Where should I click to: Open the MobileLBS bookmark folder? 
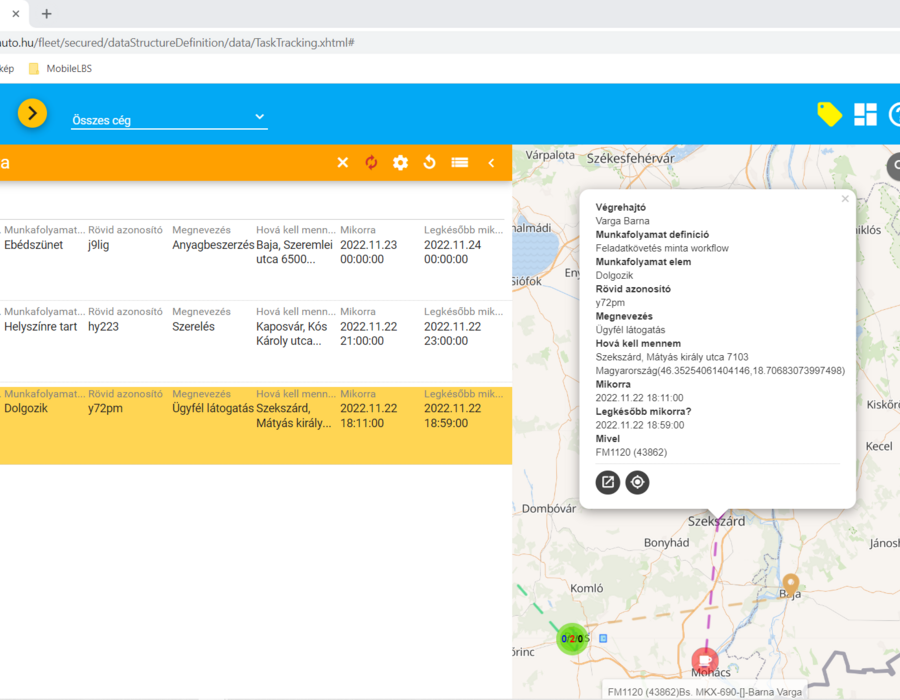(60, 69)
